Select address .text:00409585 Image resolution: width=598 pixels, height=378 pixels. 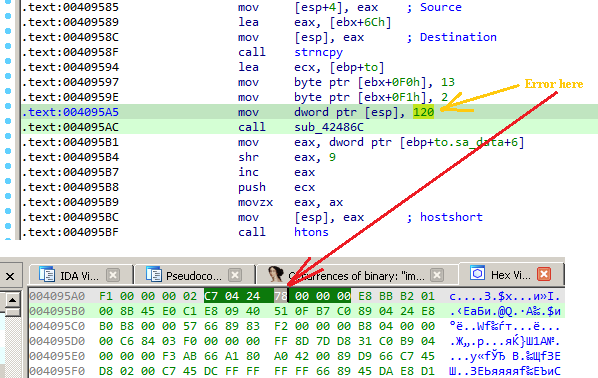click(70, 7)
